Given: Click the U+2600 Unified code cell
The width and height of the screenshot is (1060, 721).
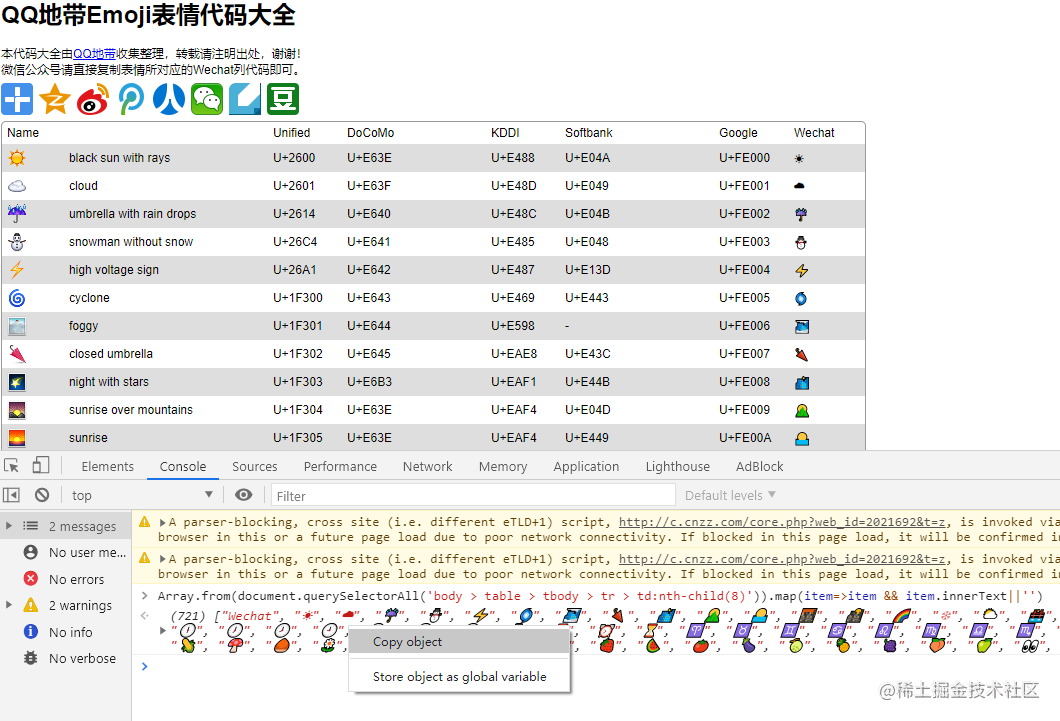Looking at the screenshot, I should 294,157.
